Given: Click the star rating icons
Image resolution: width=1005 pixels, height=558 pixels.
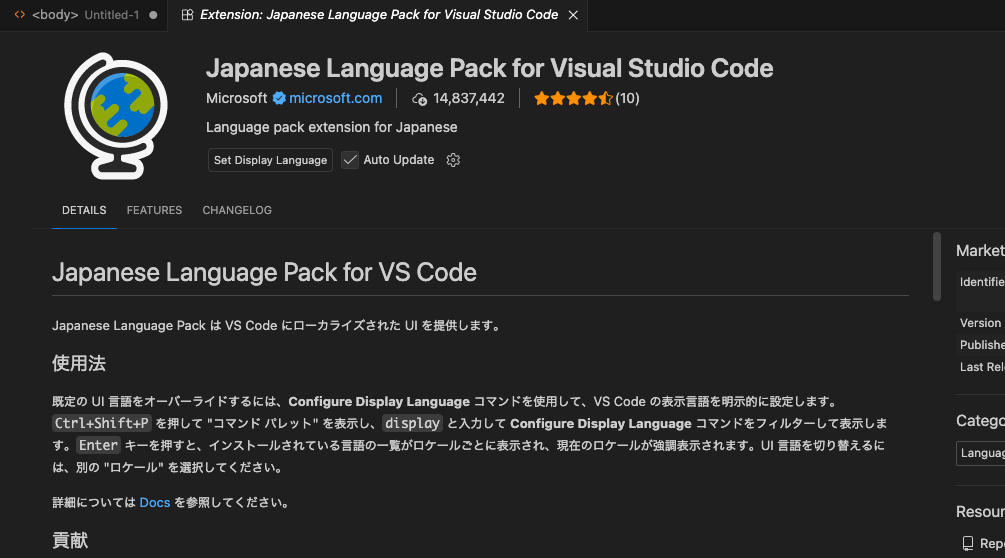Looking at the screenshot, I should point(573,99).
